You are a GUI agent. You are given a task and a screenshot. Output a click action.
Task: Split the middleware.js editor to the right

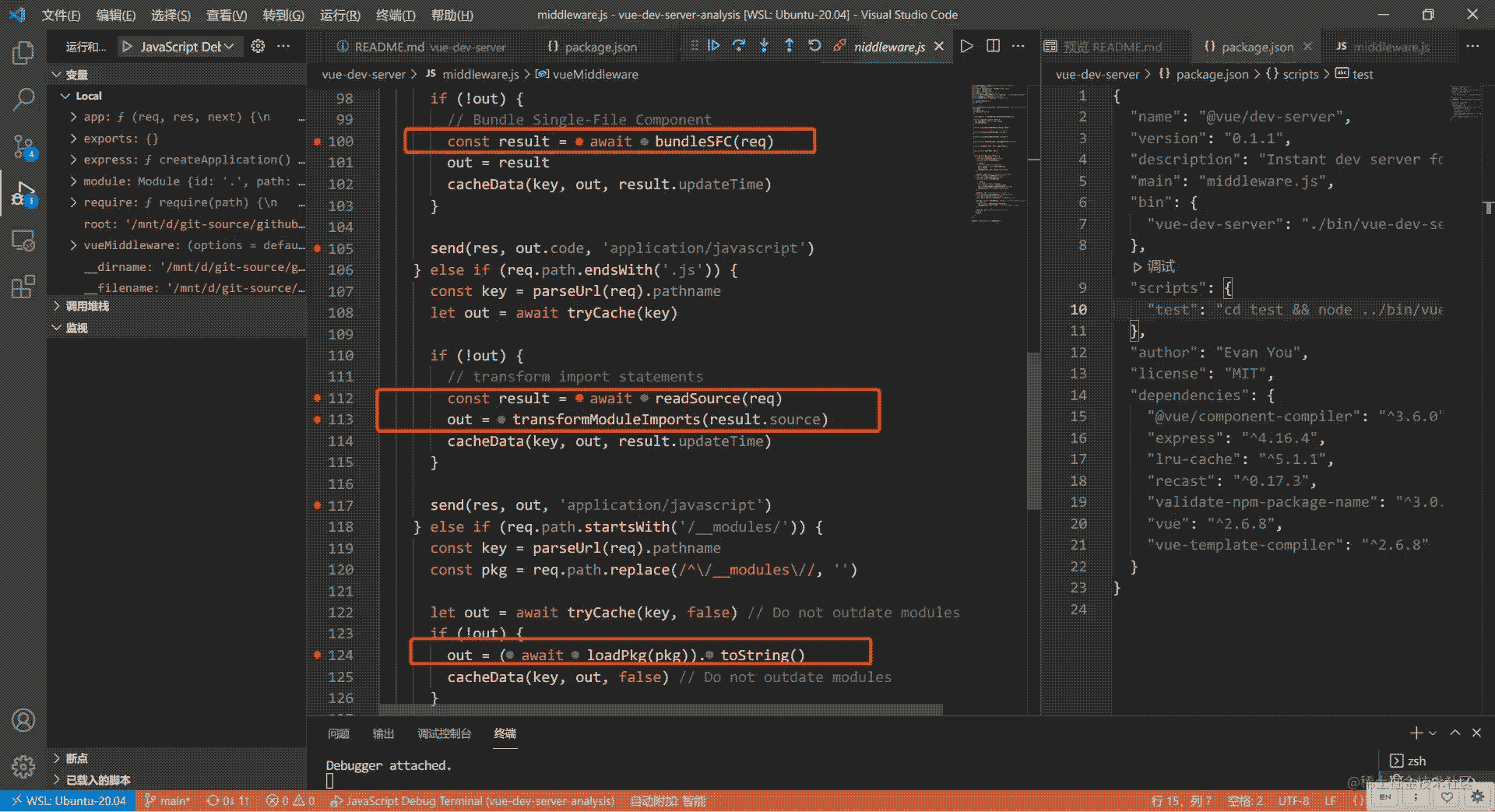click(x=993, y=46)
